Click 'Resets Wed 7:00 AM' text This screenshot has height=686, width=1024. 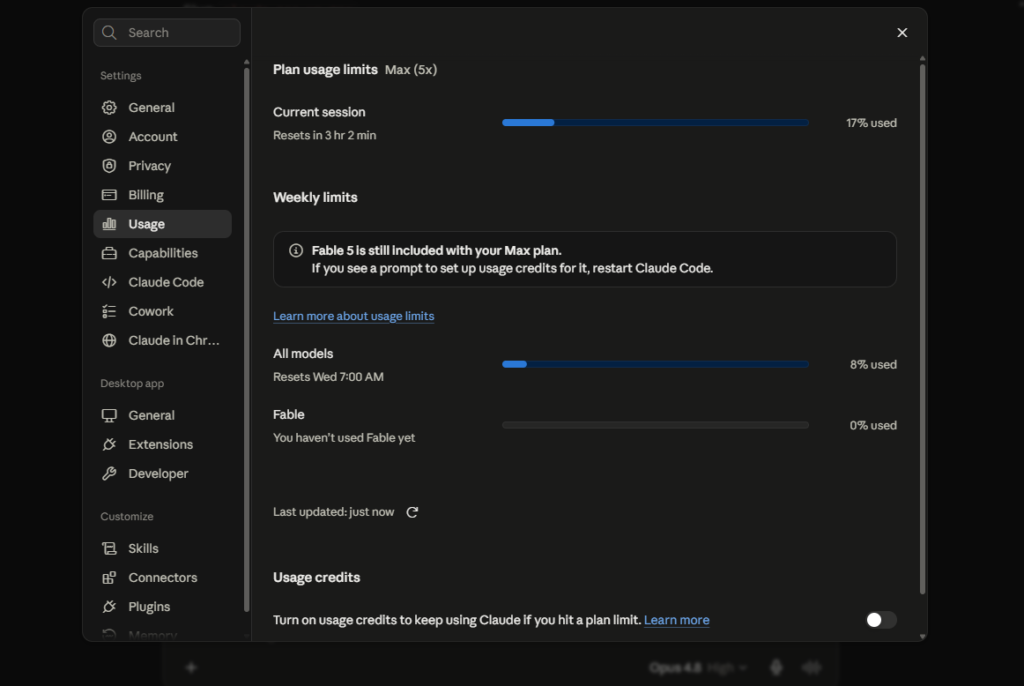point(328,377)
